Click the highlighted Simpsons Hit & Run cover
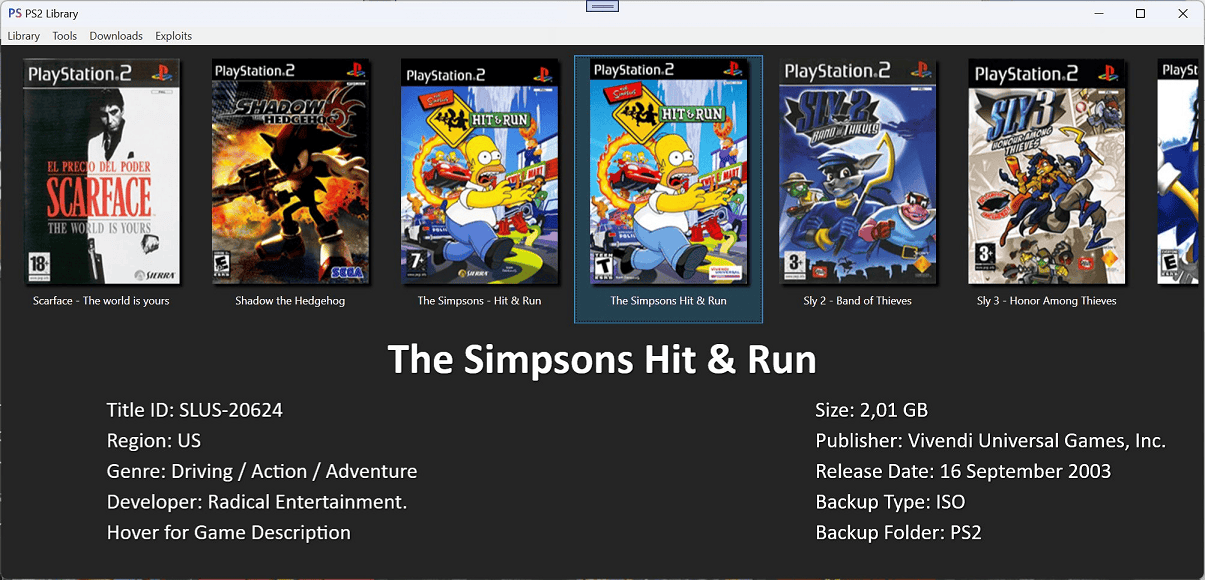1205x580 pixels. tap(668, 172)
